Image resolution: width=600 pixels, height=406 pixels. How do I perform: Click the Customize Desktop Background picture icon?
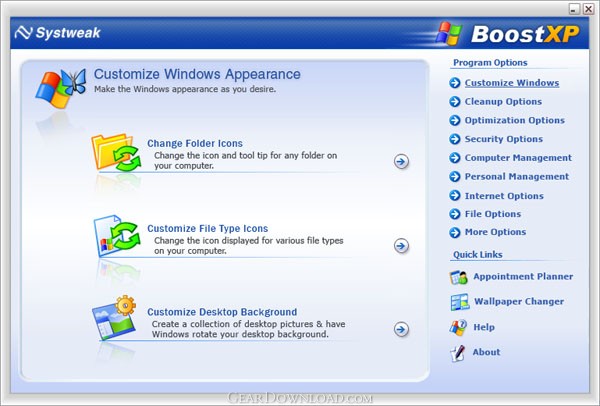point(114,318)
